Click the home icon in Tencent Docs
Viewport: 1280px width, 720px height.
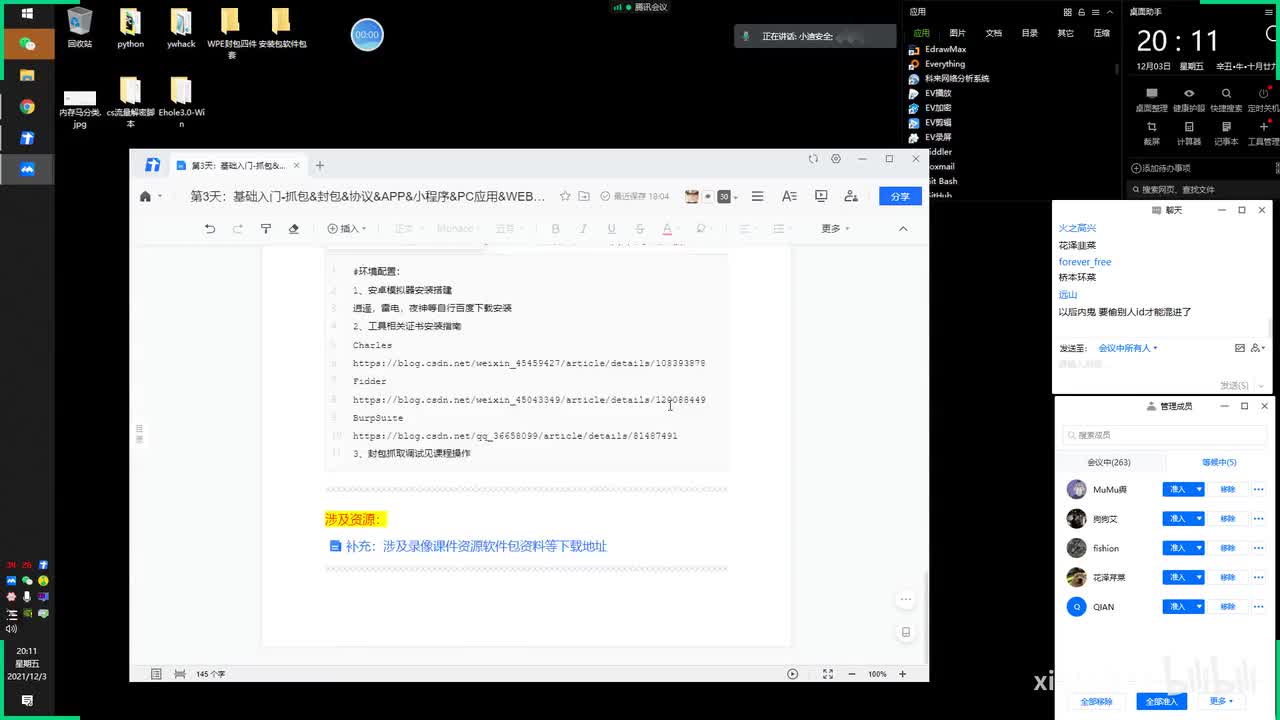click(145, 196)
